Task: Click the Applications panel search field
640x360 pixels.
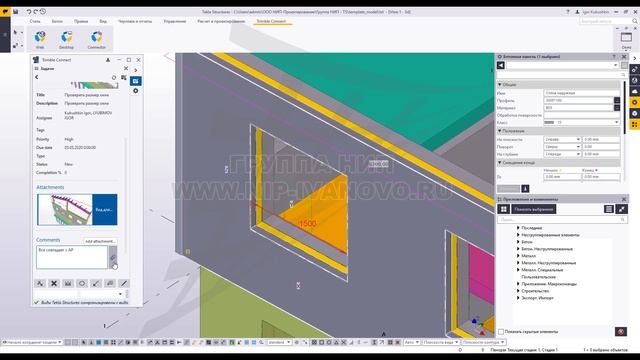Action: [562, 220]
